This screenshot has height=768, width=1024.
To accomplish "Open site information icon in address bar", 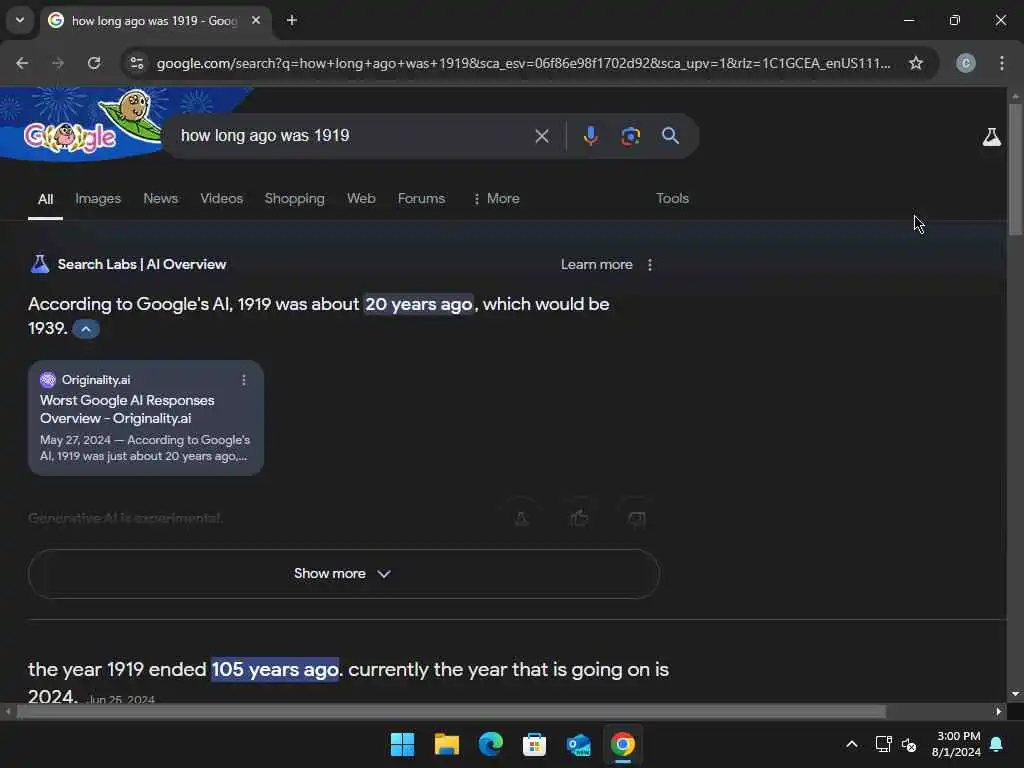I will (x=137, y=63).
